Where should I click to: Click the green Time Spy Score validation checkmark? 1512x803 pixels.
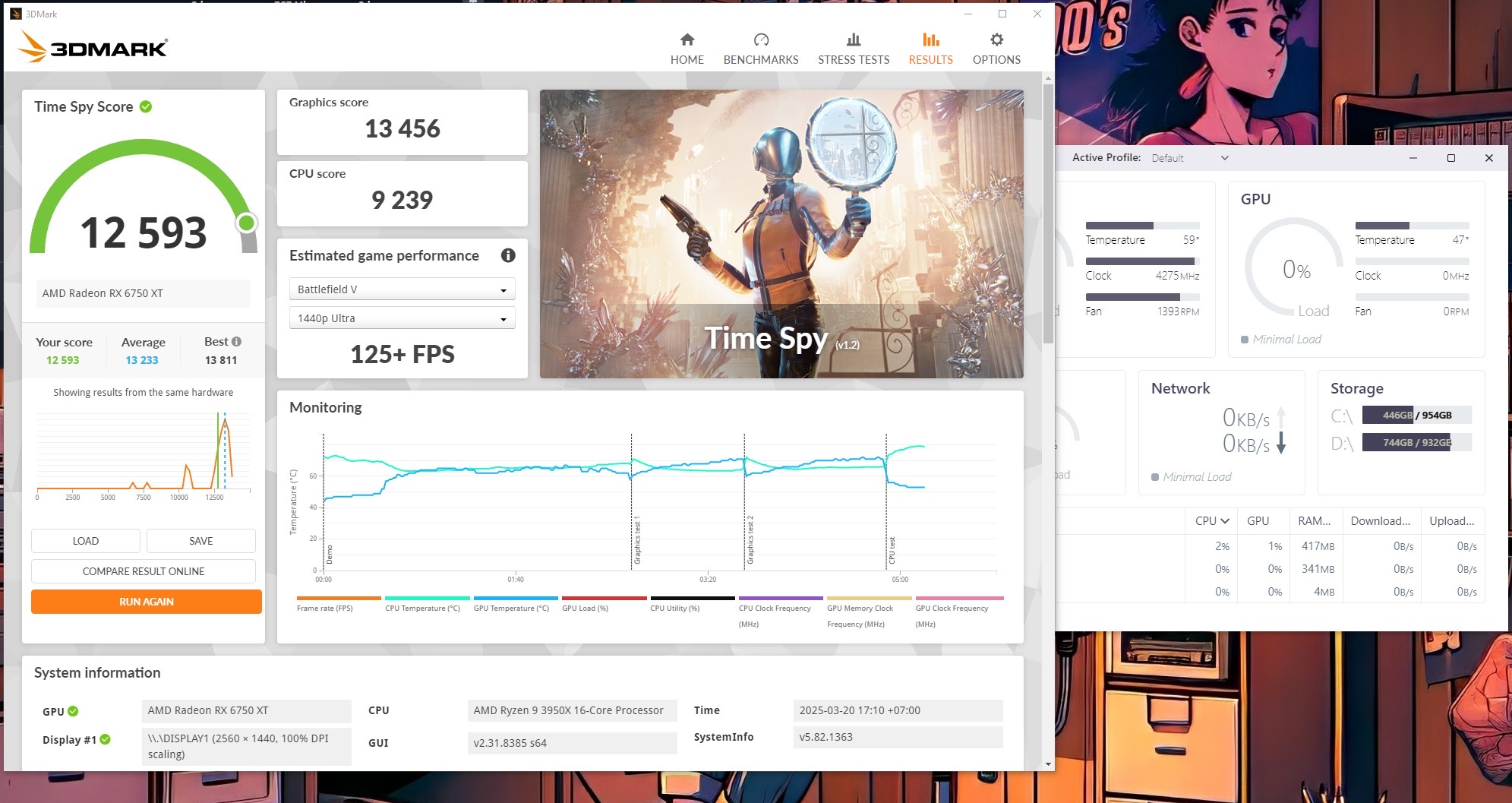146,107
